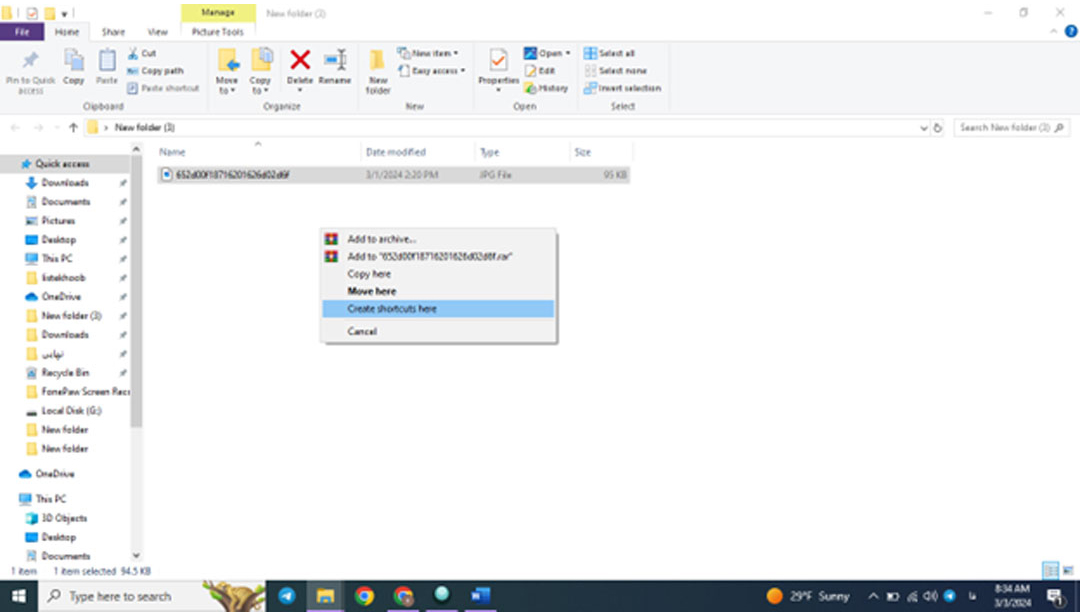Select Add to archive... menu entry
1080x612 pixels.
click(381, 239)
